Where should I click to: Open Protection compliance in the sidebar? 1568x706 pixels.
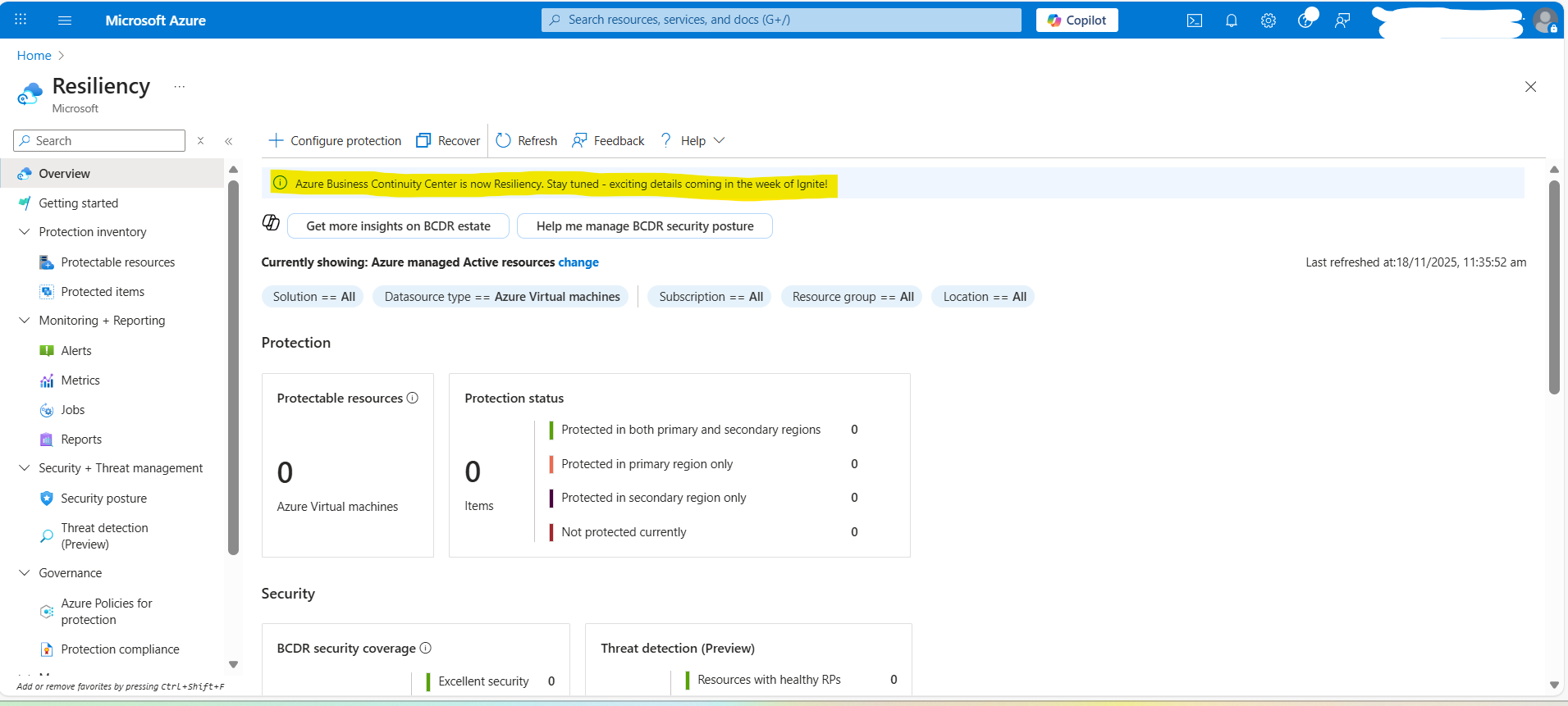pos(120,649)
